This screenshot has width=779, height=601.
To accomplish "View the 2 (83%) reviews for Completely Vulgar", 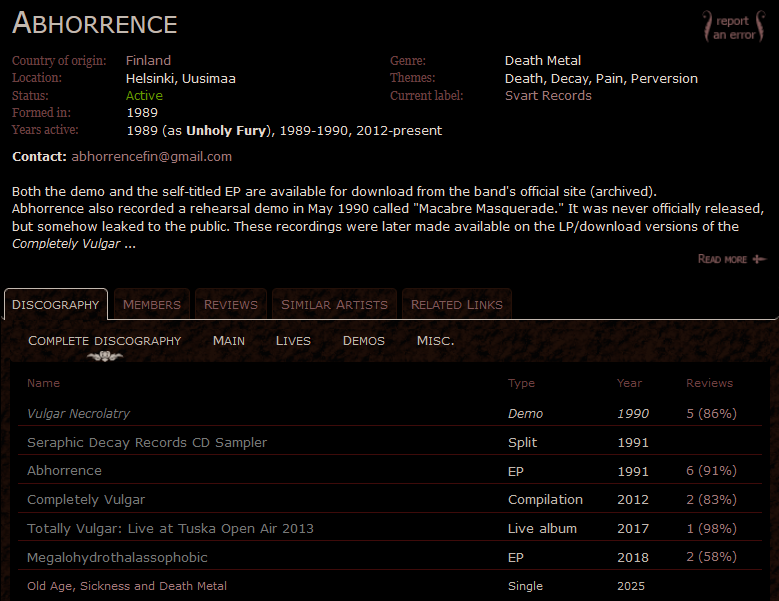I will click(x=711, y=499).
